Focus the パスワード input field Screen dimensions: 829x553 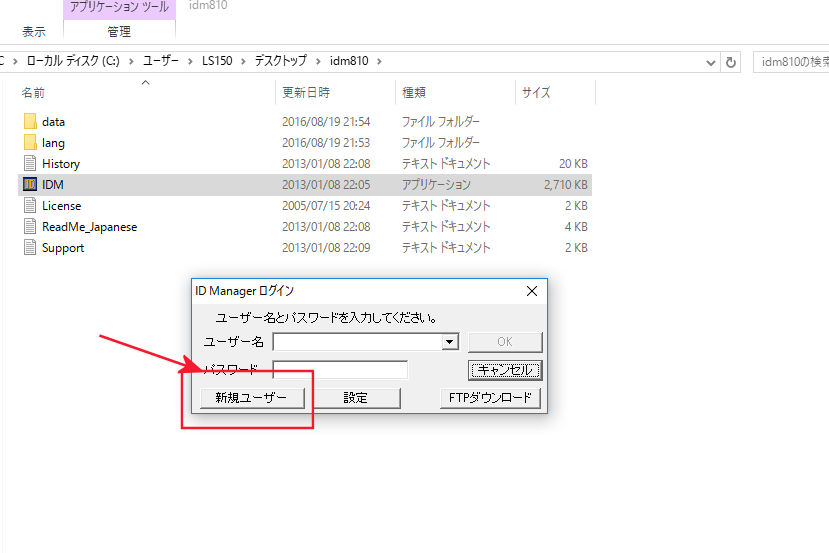click(340, 370)
